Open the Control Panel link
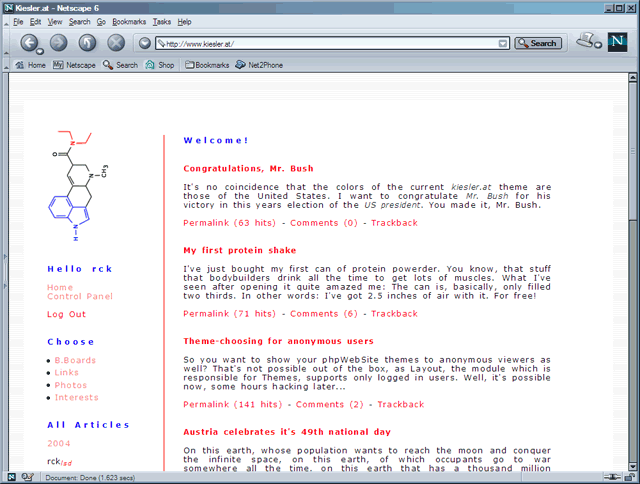640x484 pixels. pos(80,296)
